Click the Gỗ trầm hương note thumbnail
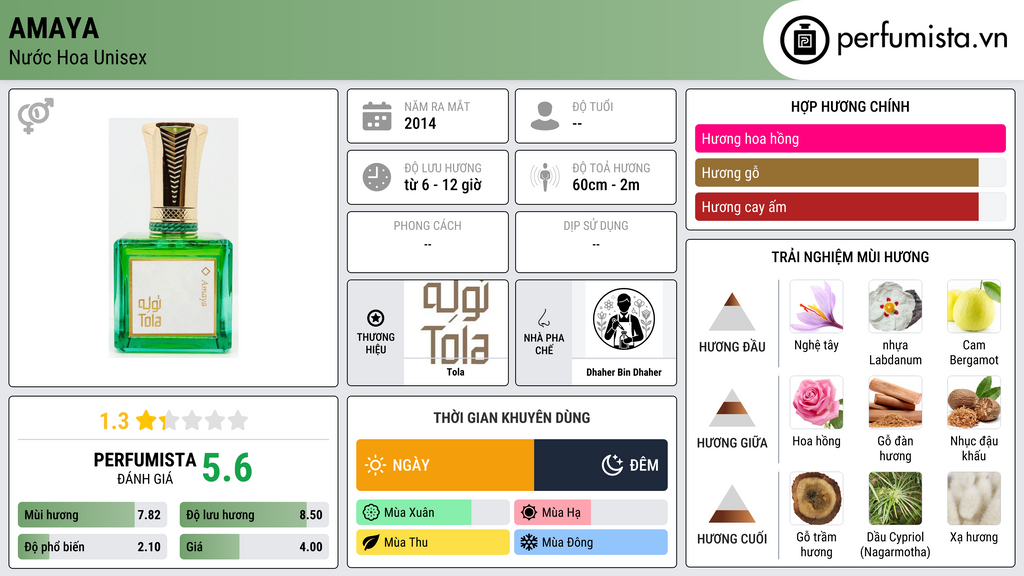The width and height of the screenshot is (1024, 576). pos(816,499)
